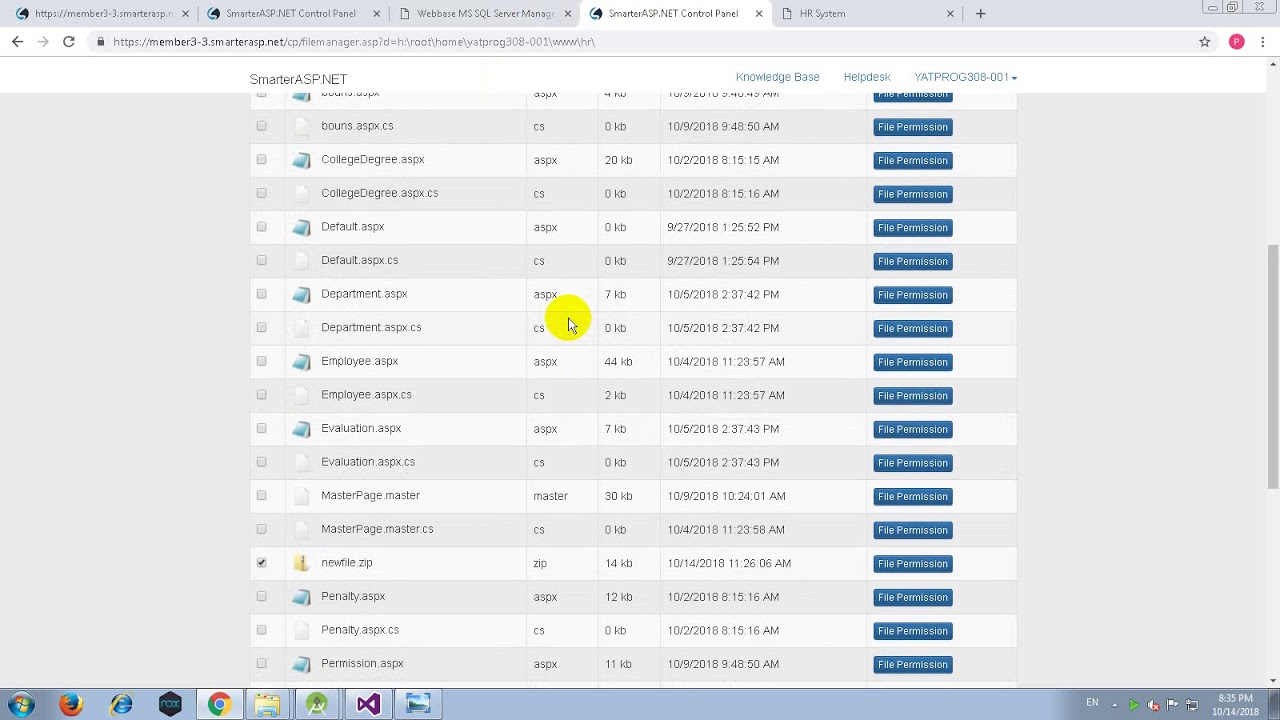1280x720 pixels.
Task: Tick the MasterPage.master checkbox
Action: (x=261, y=495)
